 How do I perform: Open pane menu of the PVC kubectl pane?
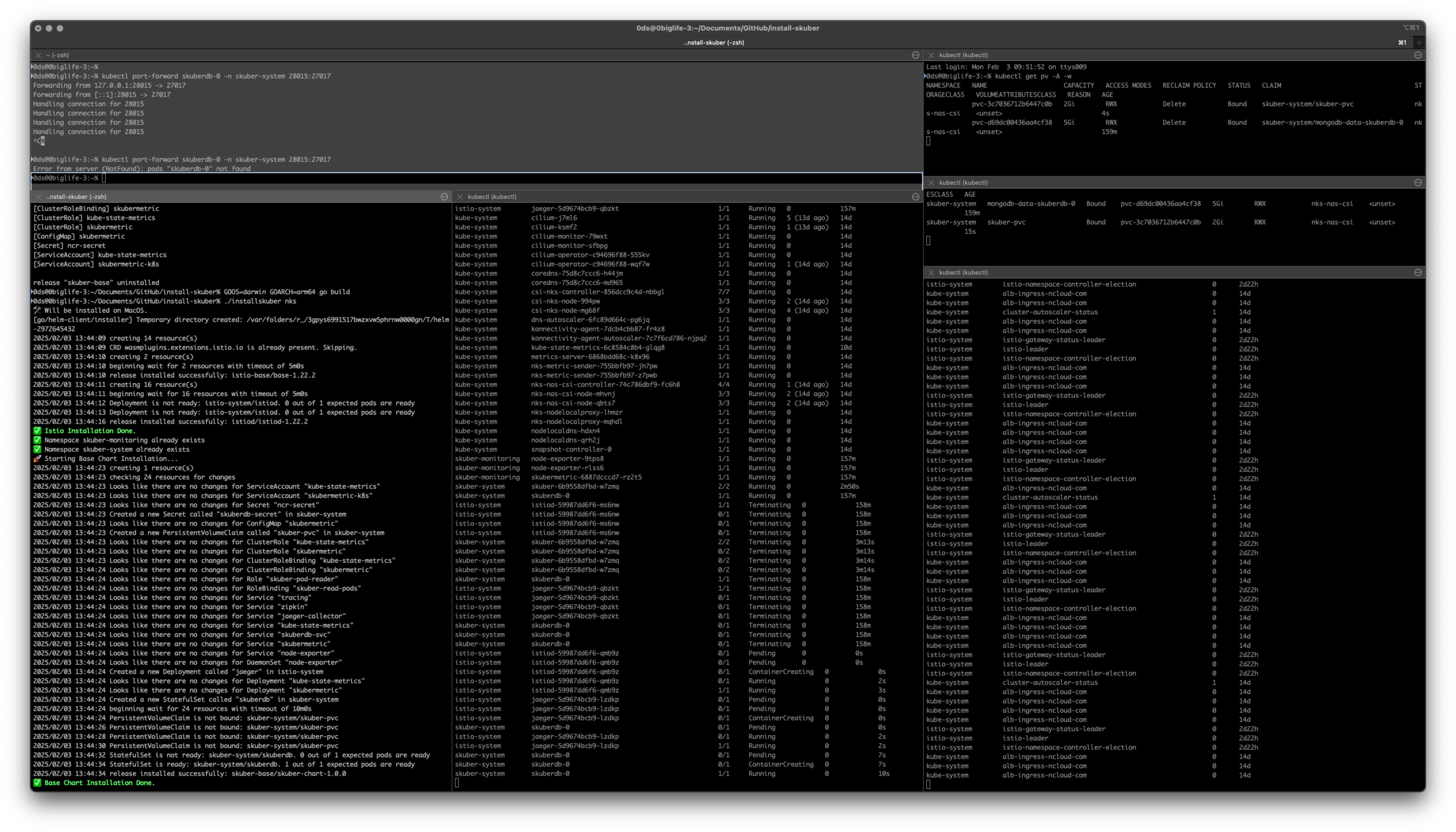pyautogui.click(x=1418, y=182)
